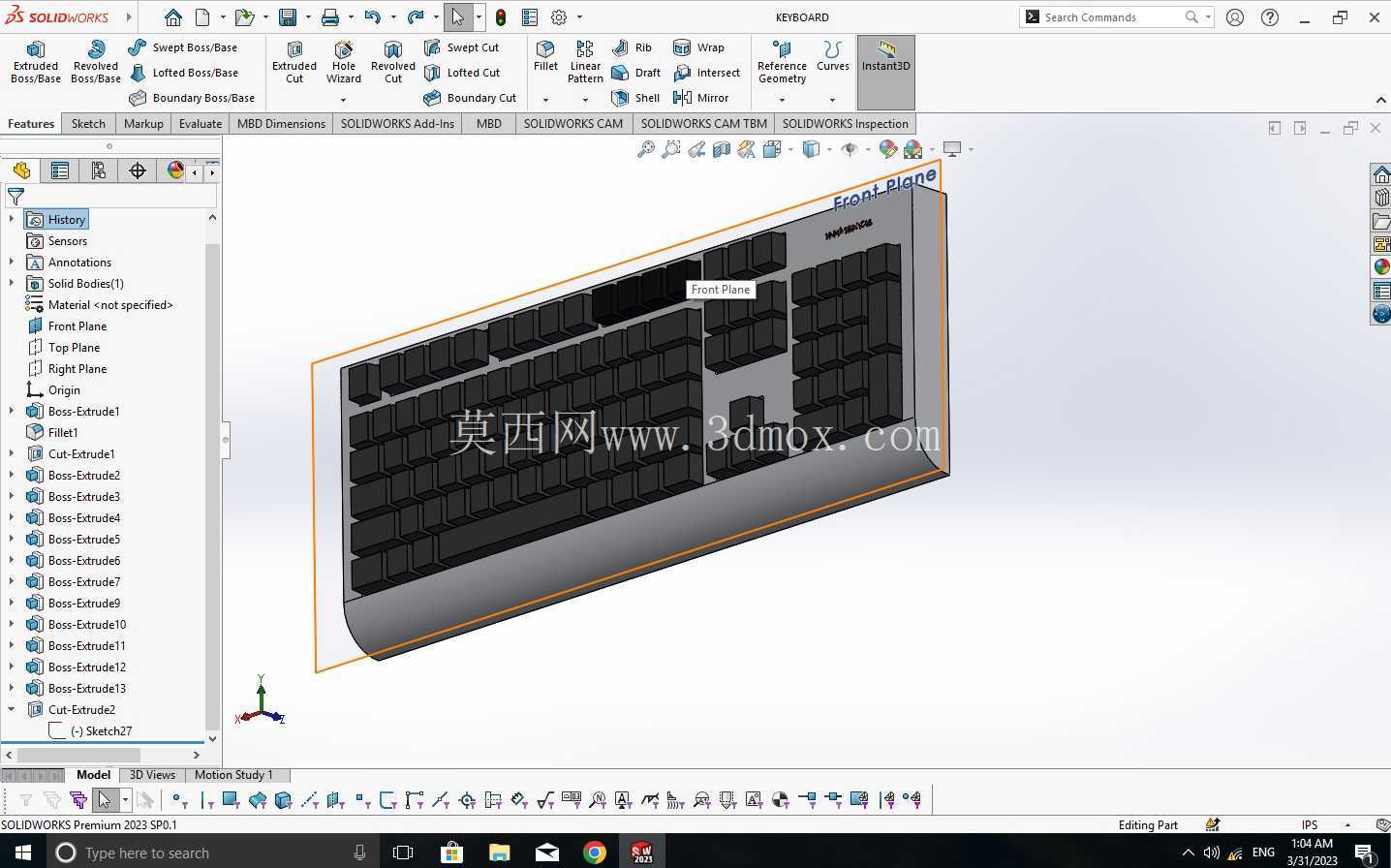The image size is (1391, 868).
Task: Expand the Boss-Extrude1 feature
Action: point(12,412)
